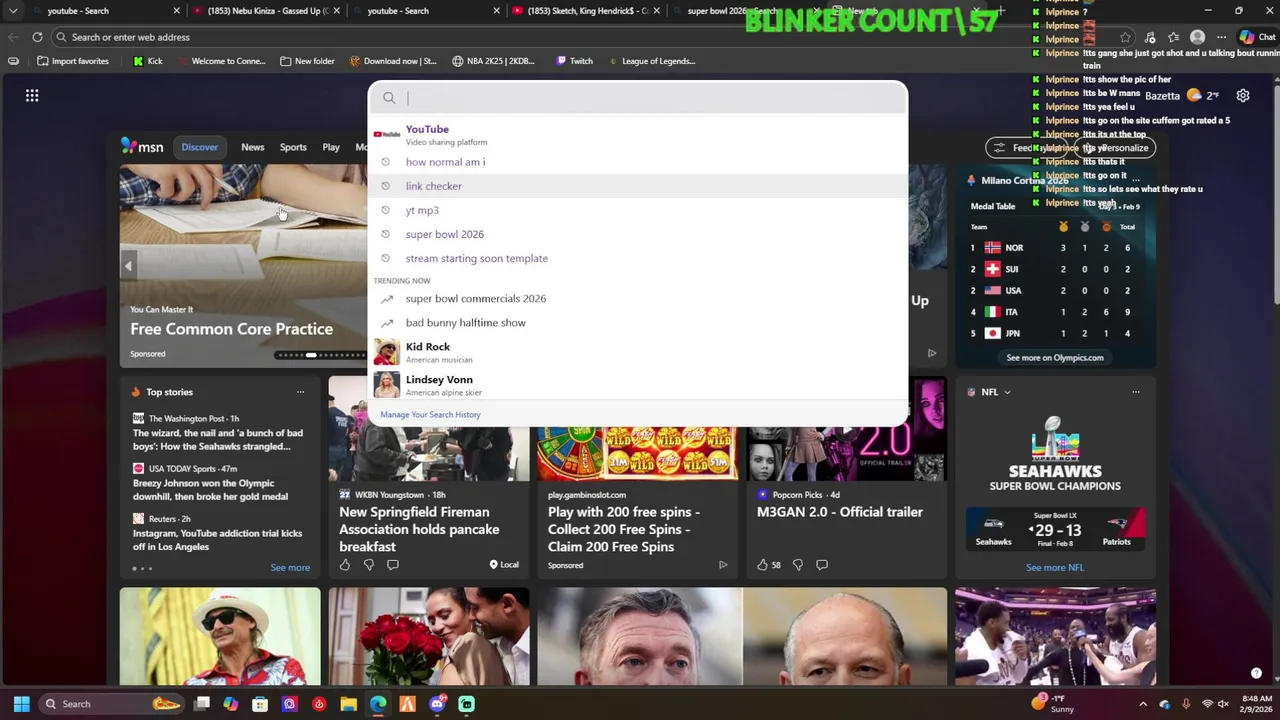Viewport: 1280px width, 720px height.
Task: Open the Play tab on MSN
Action: click(x=331, y=147)
